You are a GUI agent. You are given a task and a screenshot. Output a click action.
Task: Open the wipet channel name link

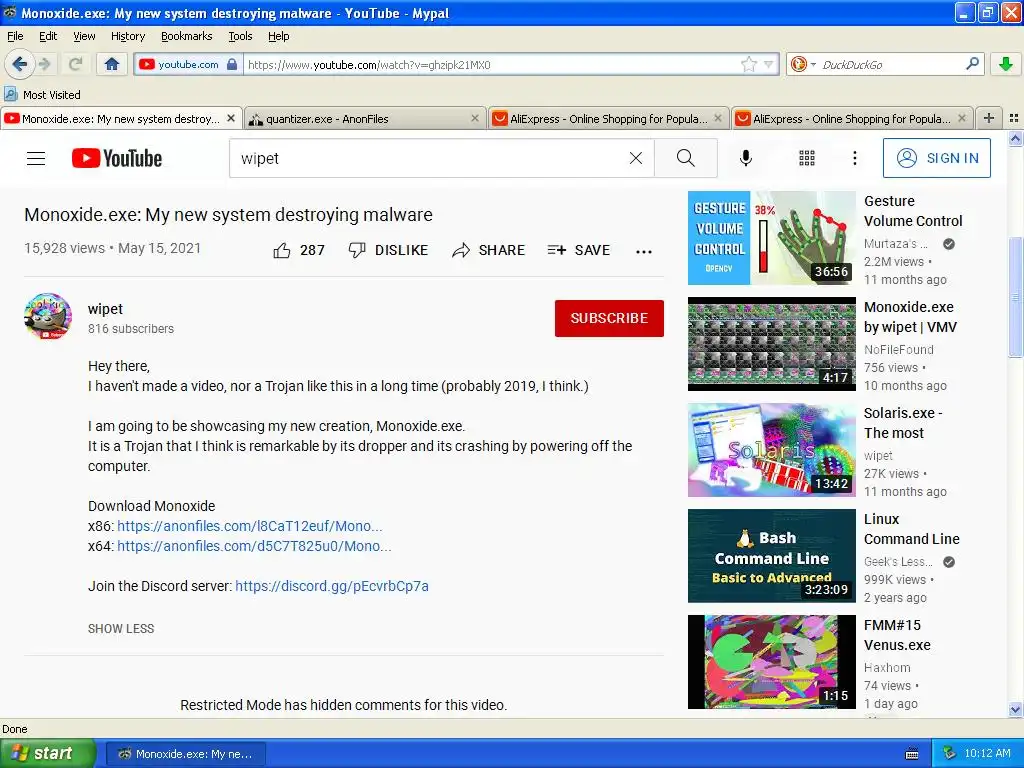point(105,309)
